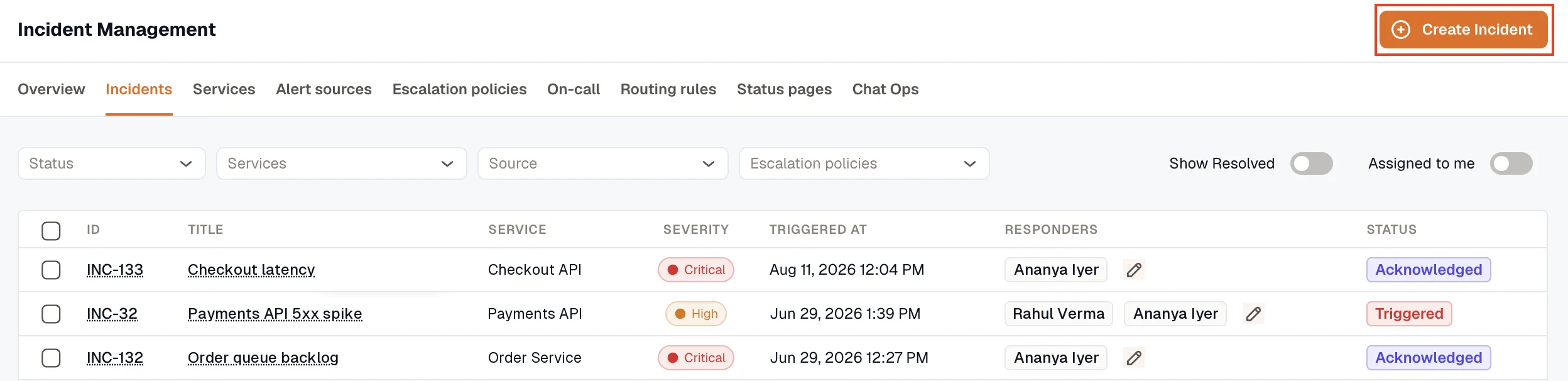The image size is (1568, 381).
Task: Click the Ananya Iyer chip on INC-133
Action: (1056, 270)
